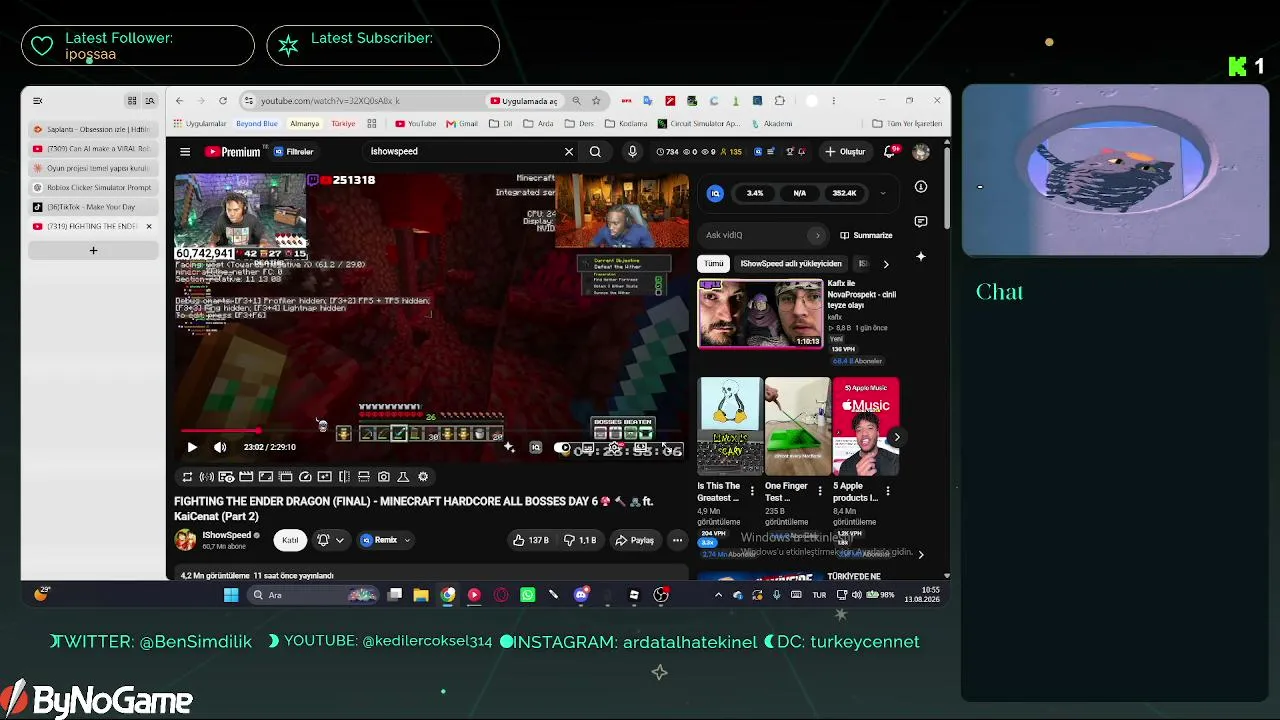Bookmark this page with the star icon
The width and height of the screenshot is (1280, 720).
(x=596, y=101)
